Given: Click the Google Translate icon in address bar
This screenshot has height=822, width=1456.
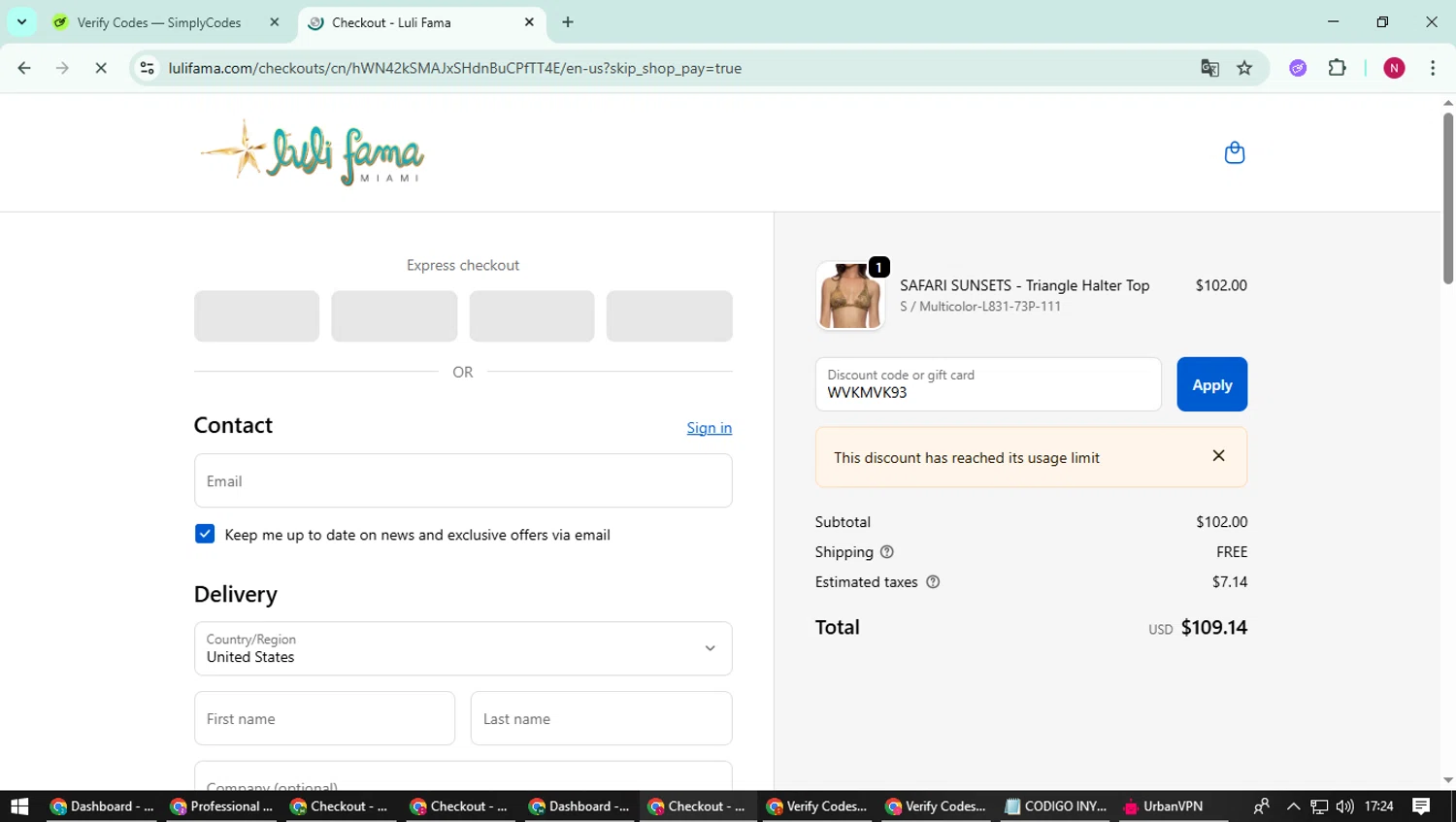Looking at the screenshot, I should click(x=1209, y=68).
